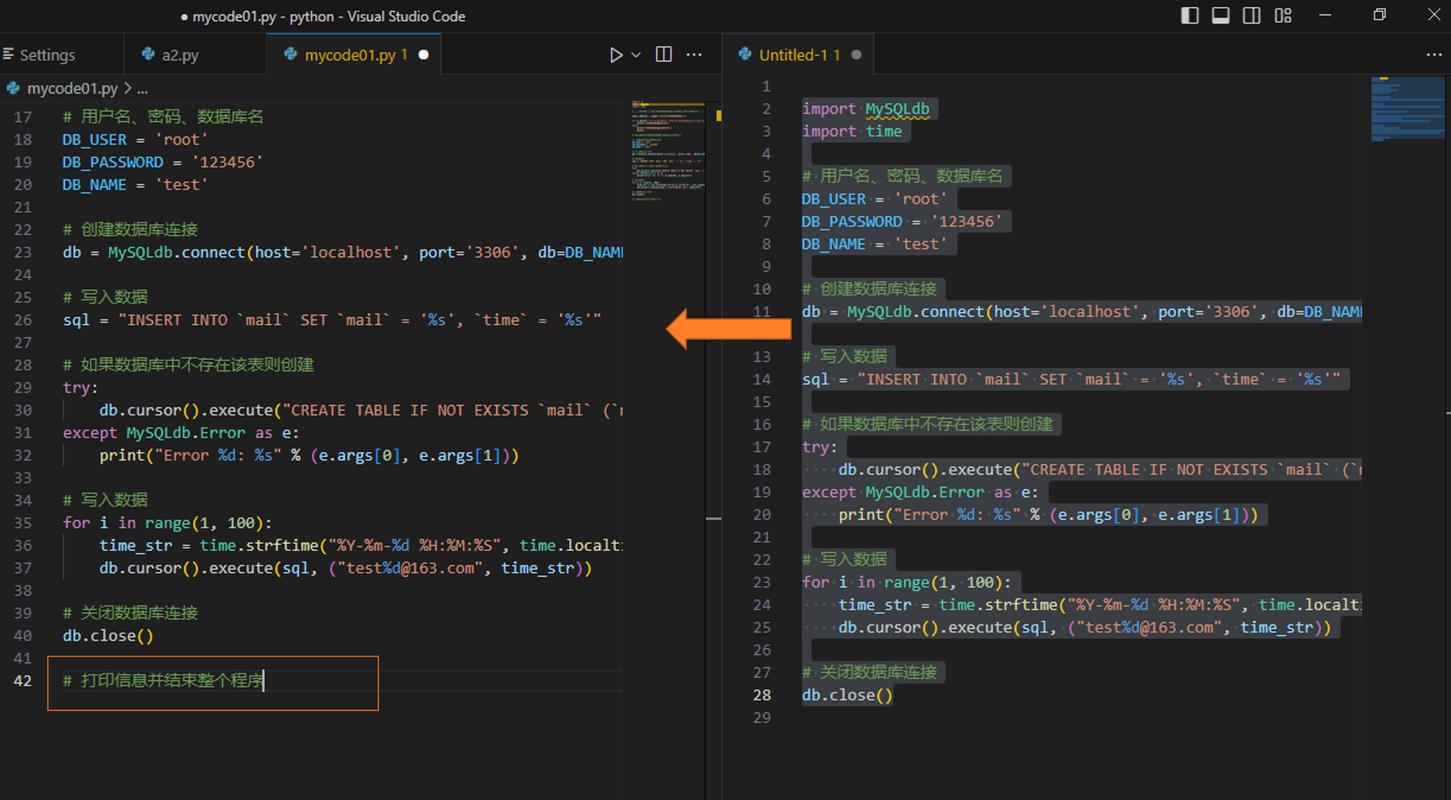Click CREATE TABLE IF NOT EXISTS line in mycode01.py
The image size is (1451, 800).
360,410
